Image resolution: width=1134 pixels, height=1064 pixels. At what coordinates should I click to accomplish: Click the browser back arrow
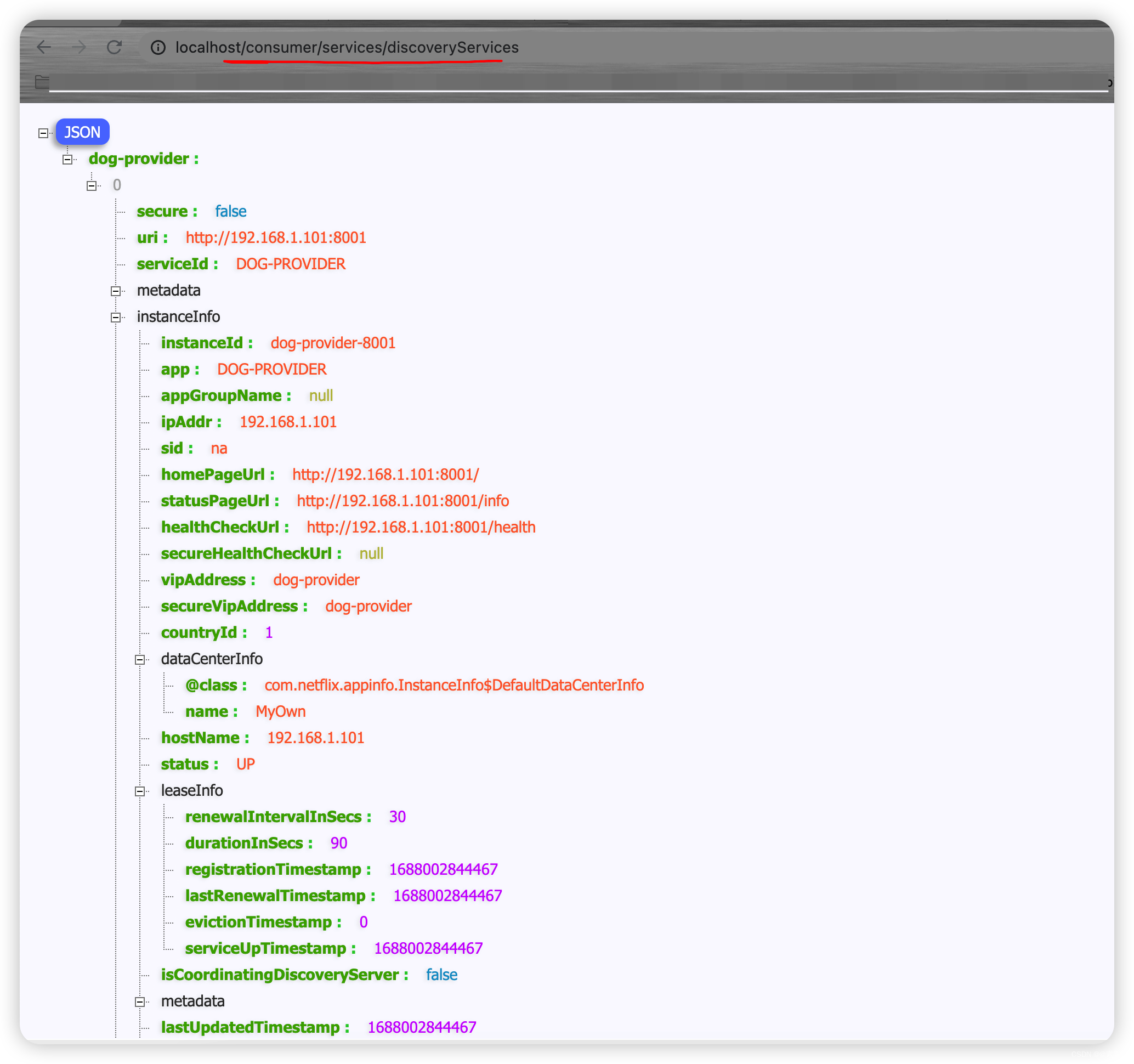click(x=44, y=47)
